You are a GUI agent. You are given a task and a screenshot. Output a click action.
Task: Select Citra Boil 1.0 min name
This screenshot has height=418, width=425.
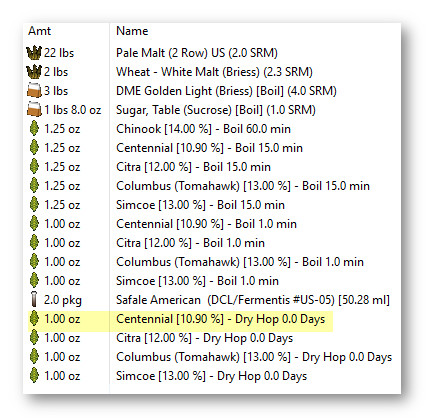click(x=190, y=243)
